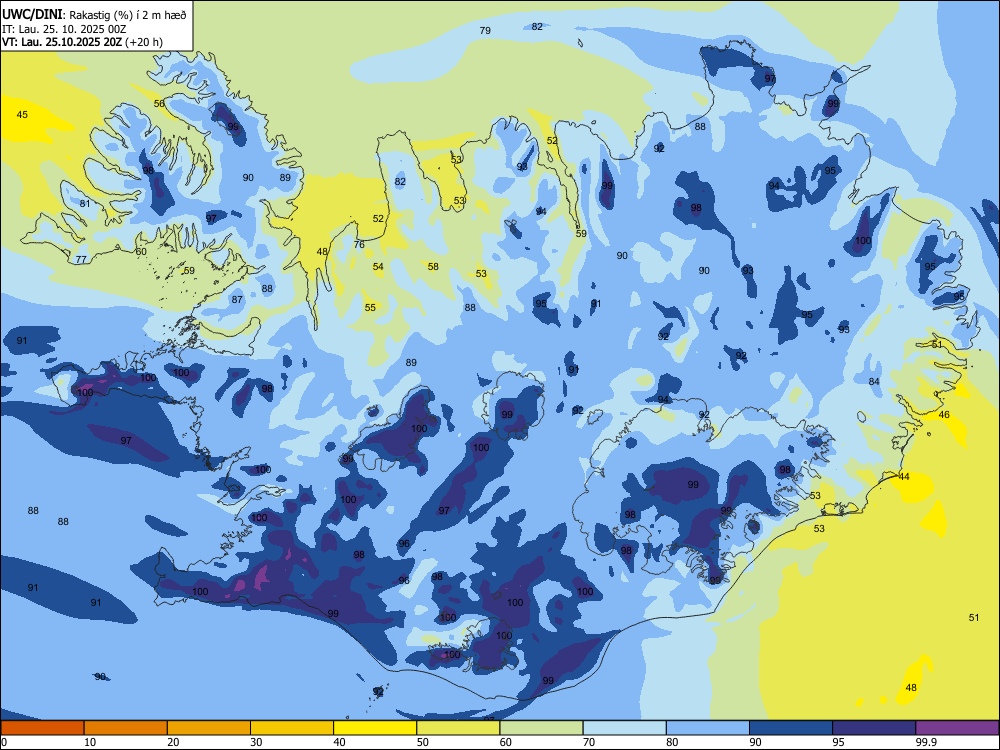The width and height of the screenshot is (1000, 750).
Task: Click the humidity value '56' on the map
Action: (159, 103)
